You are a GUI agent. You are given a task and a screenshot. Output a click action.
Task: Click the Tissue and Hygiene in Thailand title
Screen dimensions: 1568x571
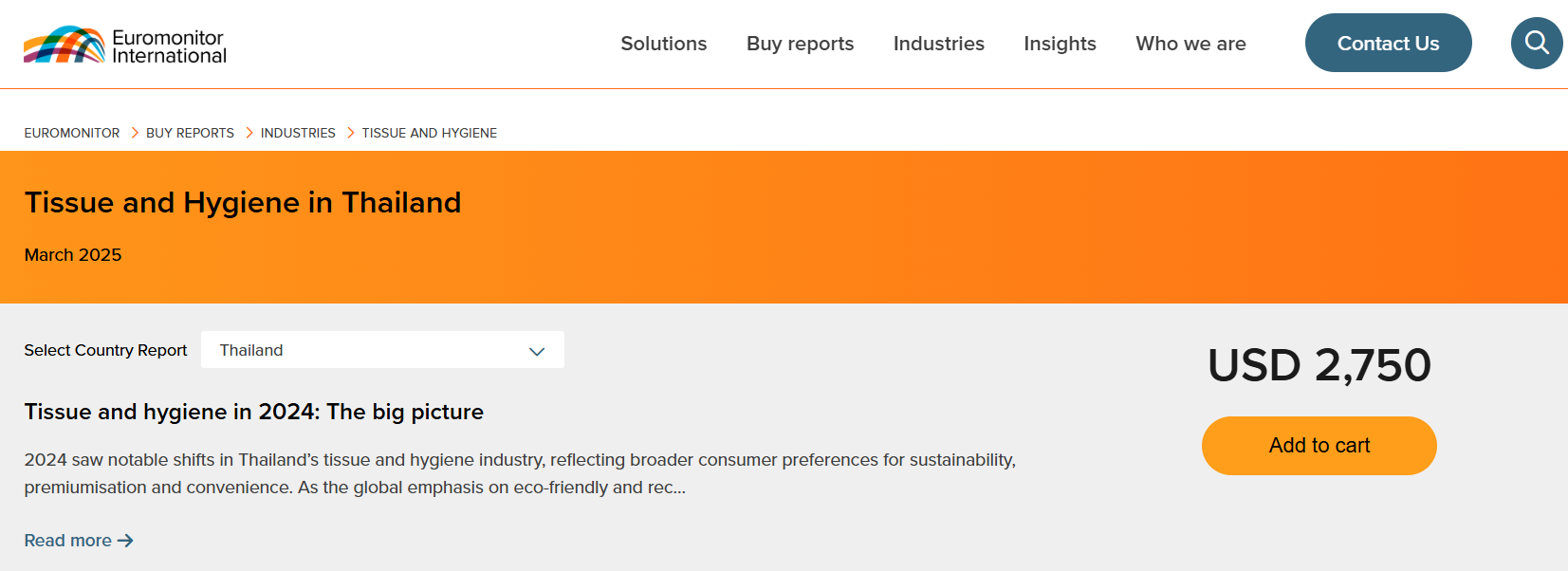(x=243, y=203)
